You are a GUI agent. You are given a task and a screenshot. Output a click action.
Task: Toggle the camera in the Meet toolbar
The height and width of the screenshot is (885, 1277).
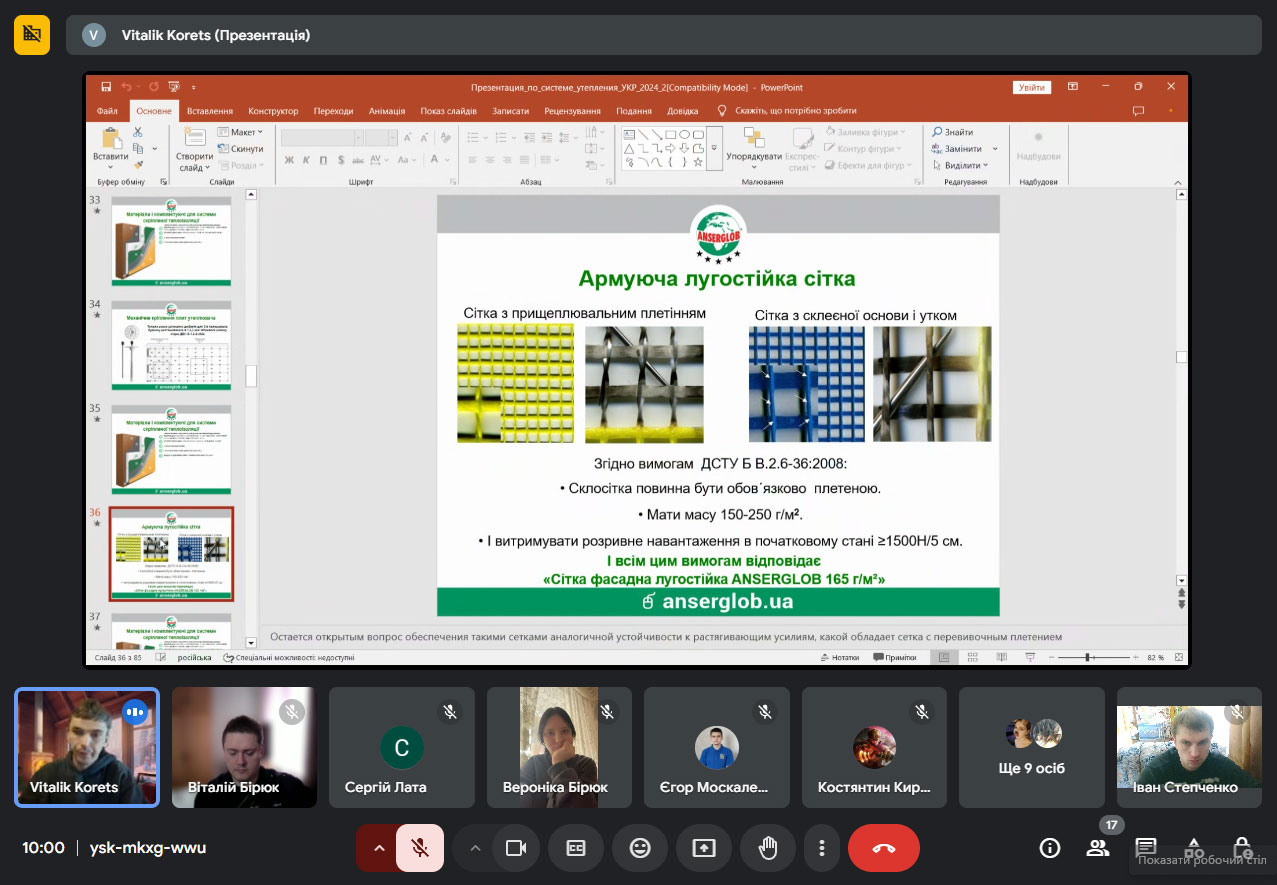[x=516, y=848]
